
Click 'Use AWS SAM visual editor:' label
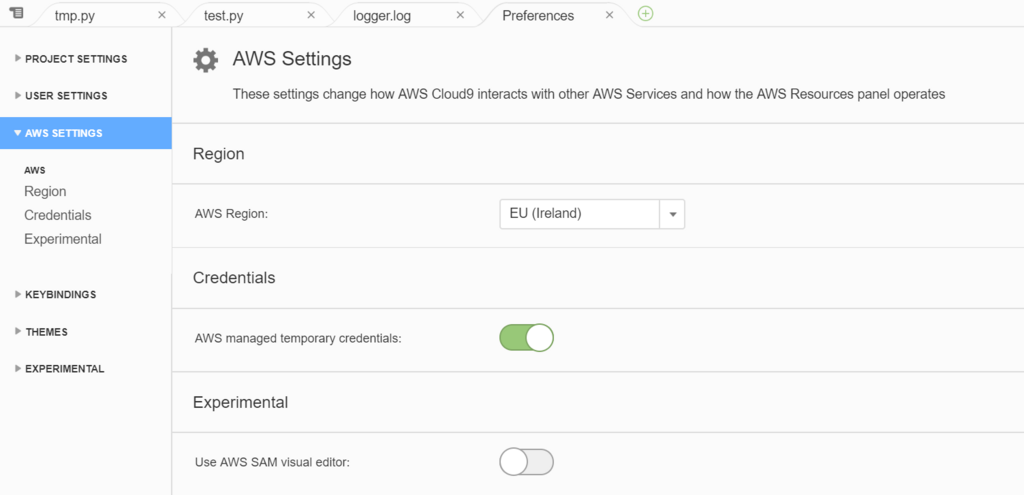tap(272, 462)
